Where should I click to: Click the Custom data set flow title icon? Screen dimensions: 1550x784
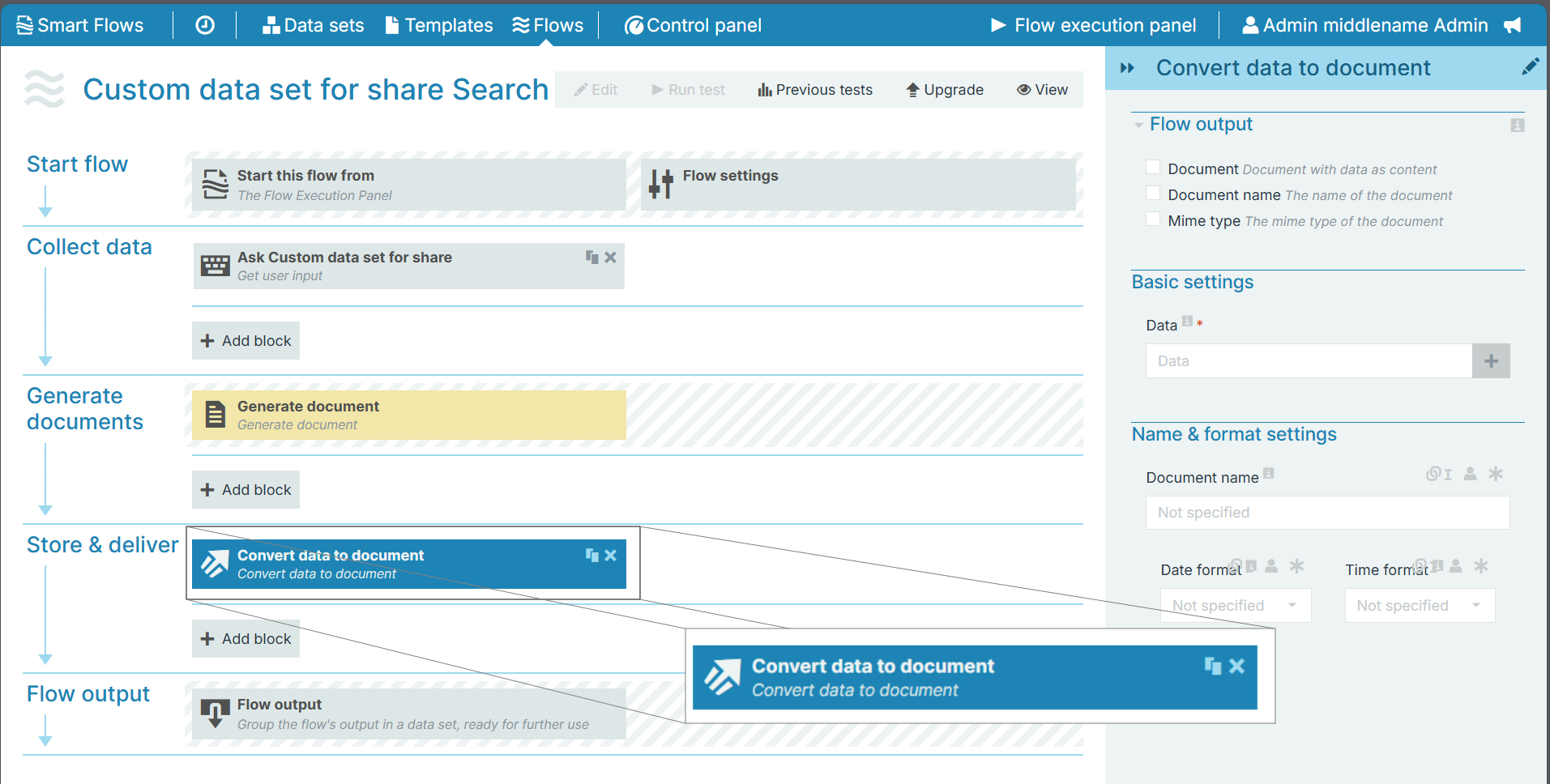tap(45, 89)
